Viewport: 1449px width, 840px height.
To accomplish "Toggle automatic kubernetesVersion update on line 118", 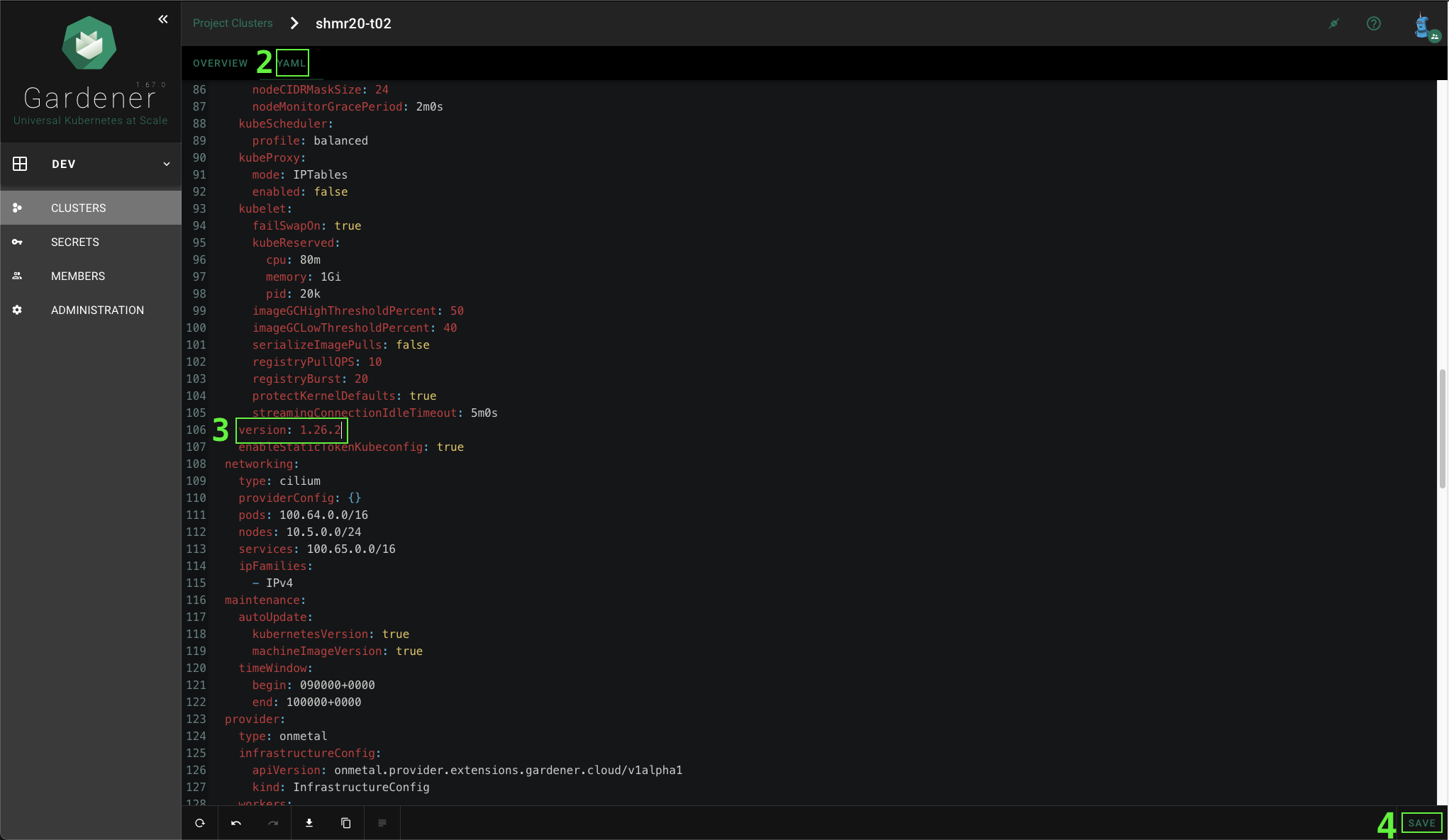I will [396, 634].
